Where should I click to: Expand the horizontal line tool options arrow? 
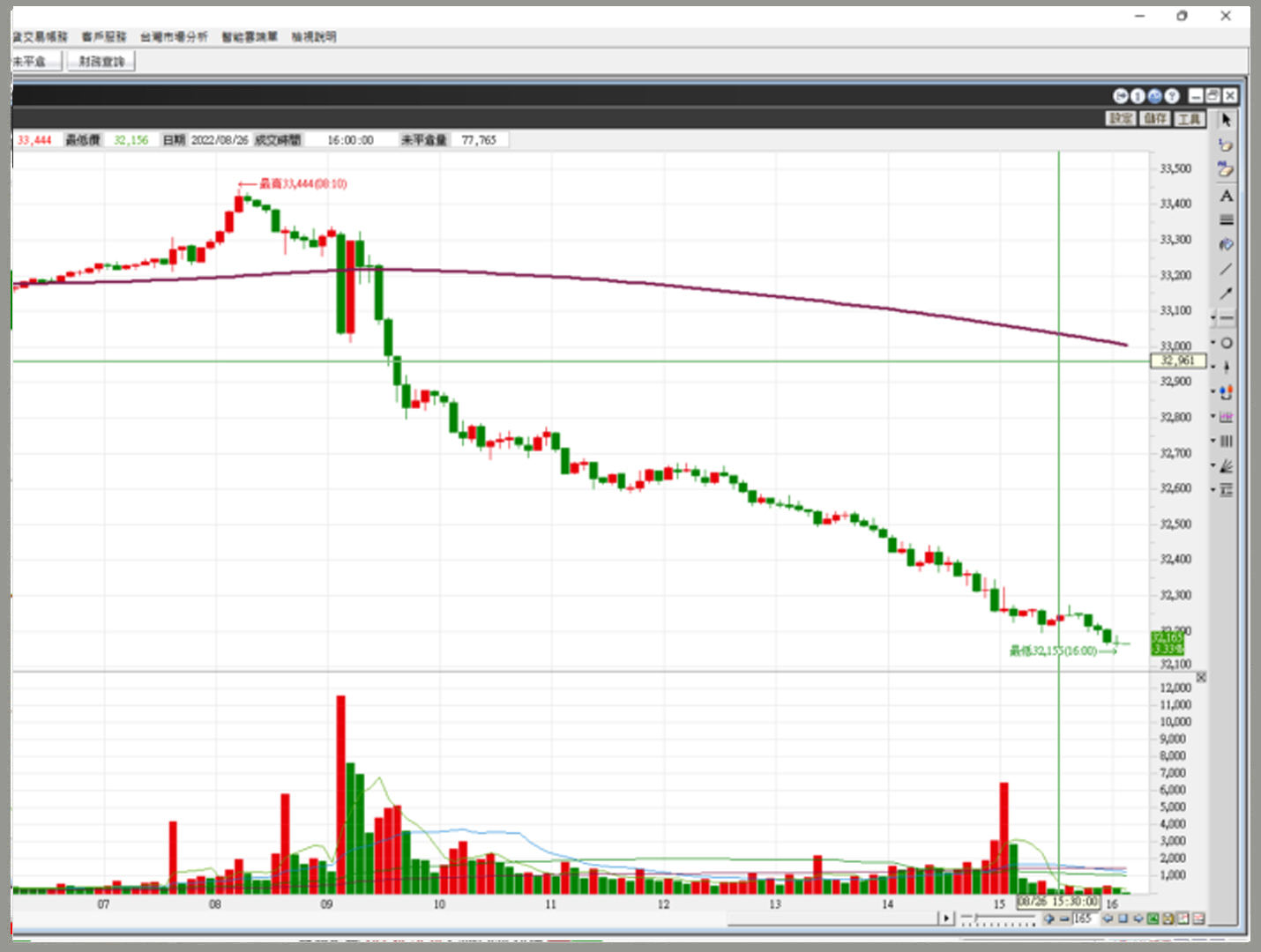[1213, 317]
